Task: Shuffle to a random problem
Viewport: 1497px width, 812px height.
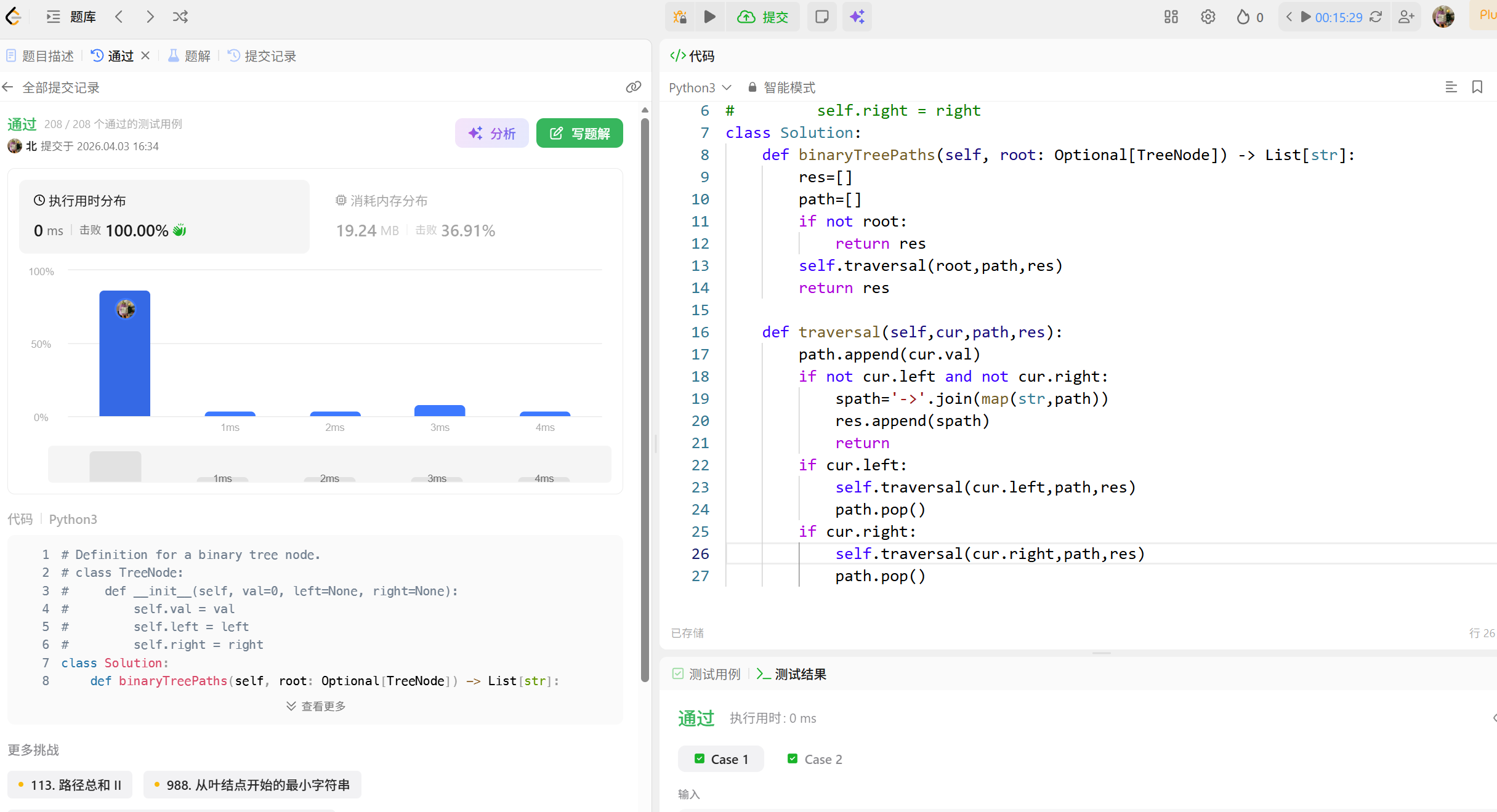Action: (180, 17)
